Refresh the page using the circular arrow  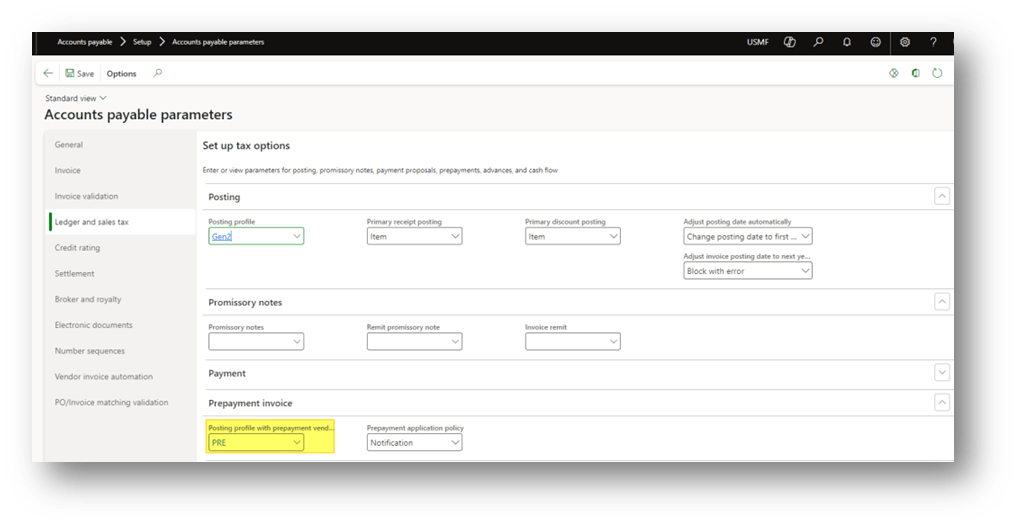(937, 73)
